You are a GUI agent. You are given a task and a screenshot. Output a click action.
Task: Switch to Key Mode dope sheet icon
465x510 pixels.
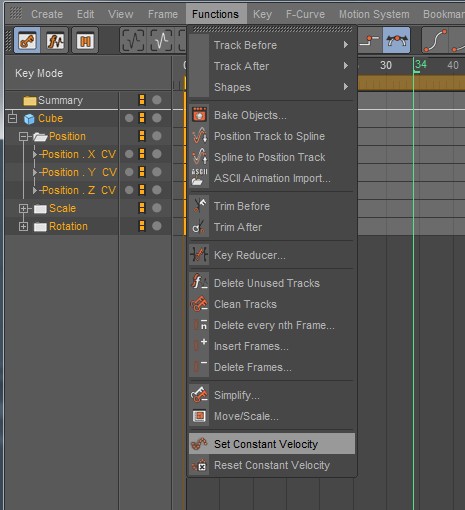pyautogui.click(x=27, y=41)
